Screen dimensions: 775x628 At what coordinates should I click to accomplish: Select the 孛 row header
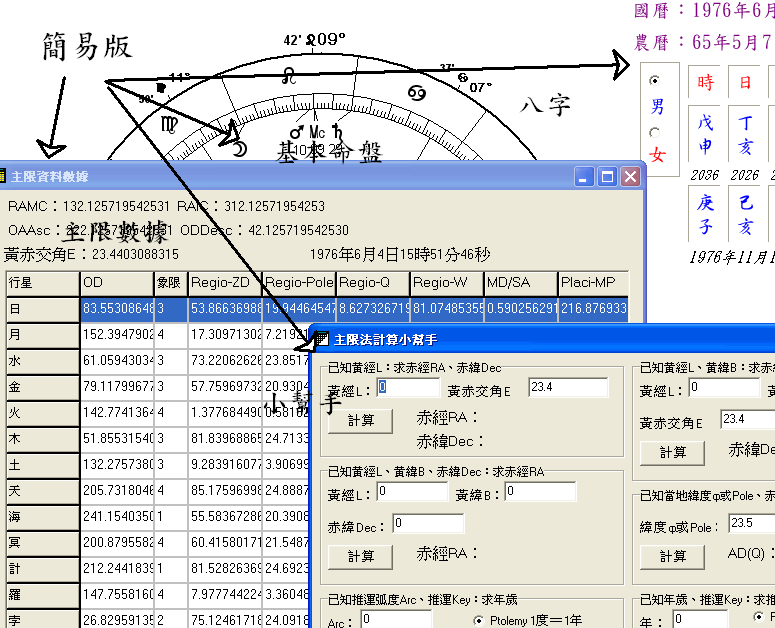[x=43, y=620]
